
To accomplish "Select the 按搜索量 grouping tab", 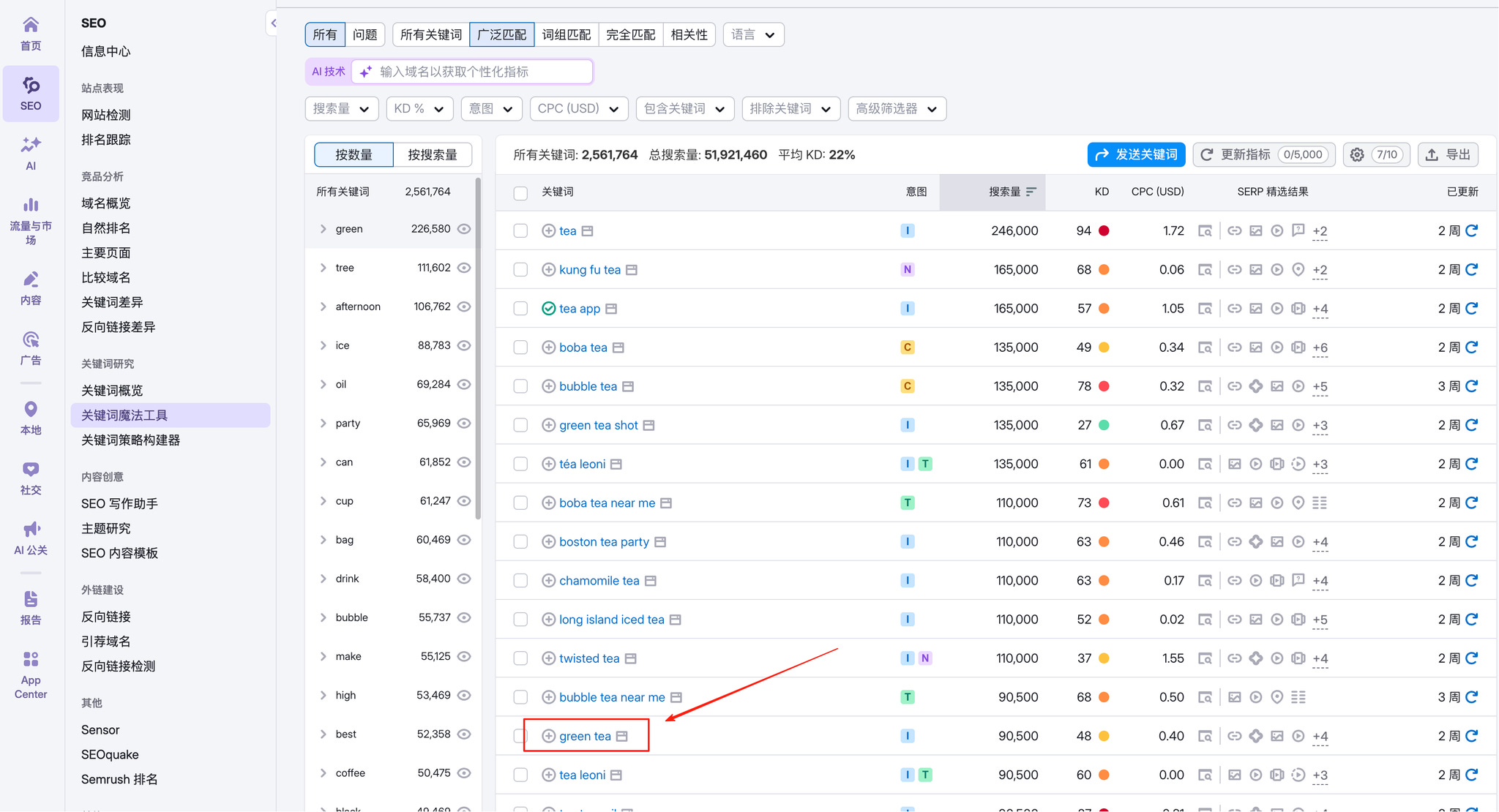I will (432, 154).
